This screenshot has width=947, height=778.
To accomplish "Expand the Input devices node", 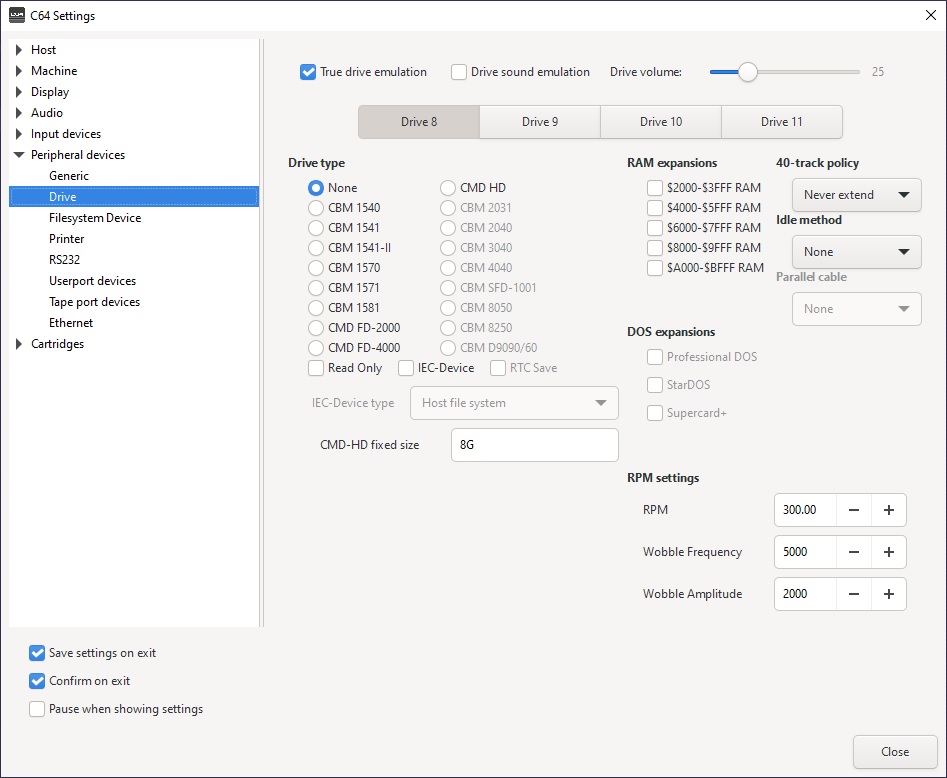I will pyautogui.click(x=19, y=134).
